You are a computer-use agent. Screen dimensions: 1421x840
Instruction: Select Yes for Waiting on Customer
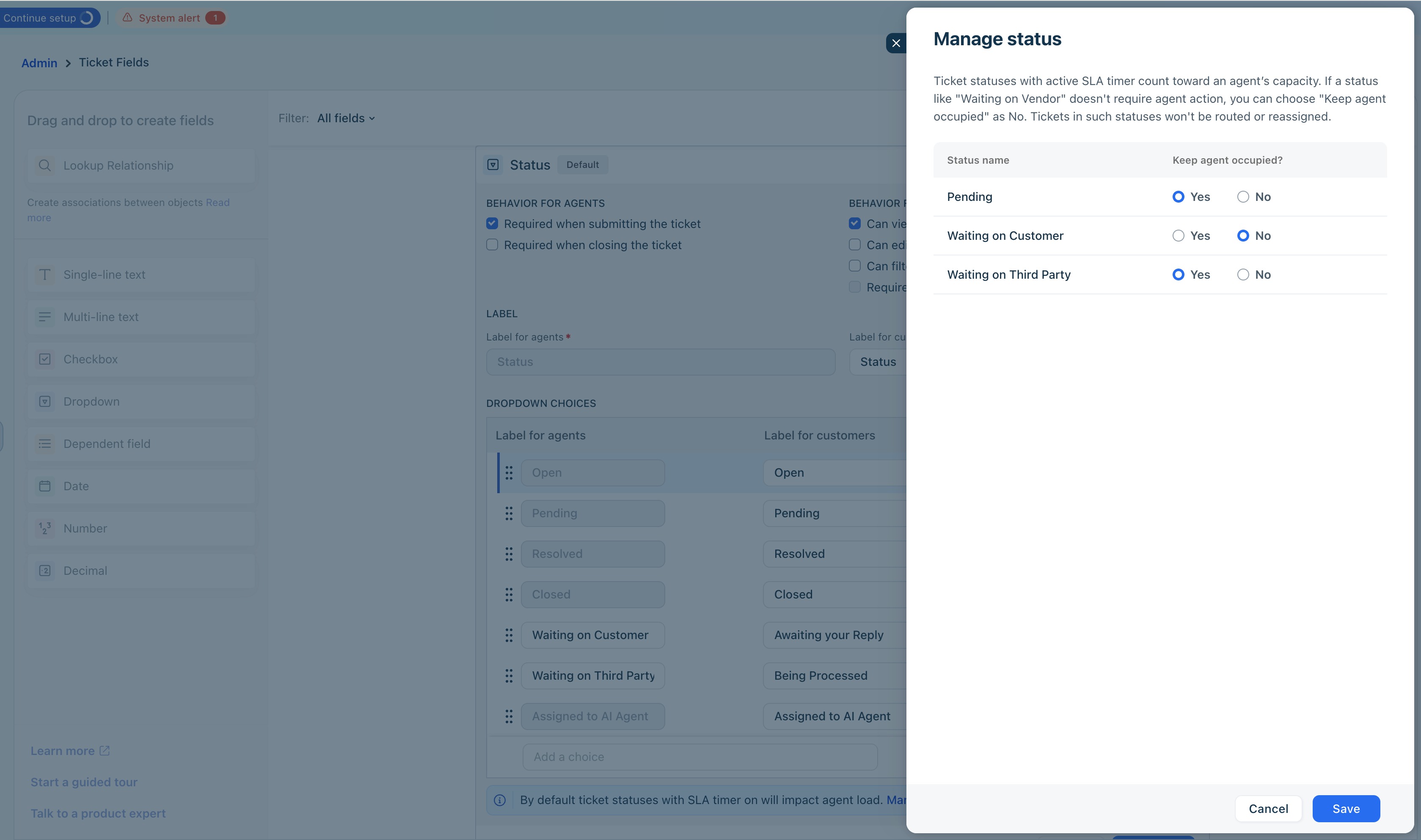tap(1178, 236)
